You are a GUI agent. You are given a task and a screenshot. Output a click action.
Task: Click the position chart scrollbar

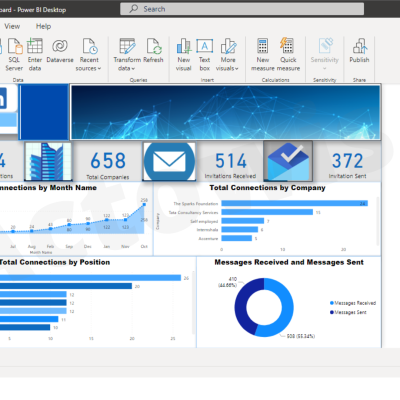tap(194, 303)
